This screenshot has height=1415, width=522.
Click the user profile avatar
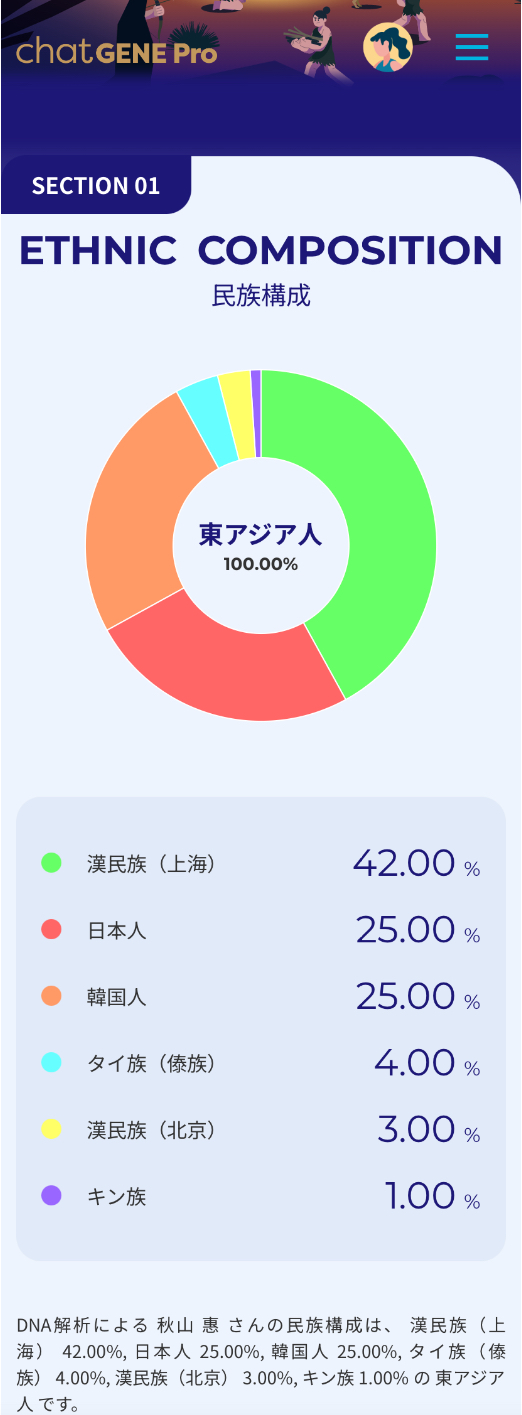pyautogui.click(x=388, y=47)
